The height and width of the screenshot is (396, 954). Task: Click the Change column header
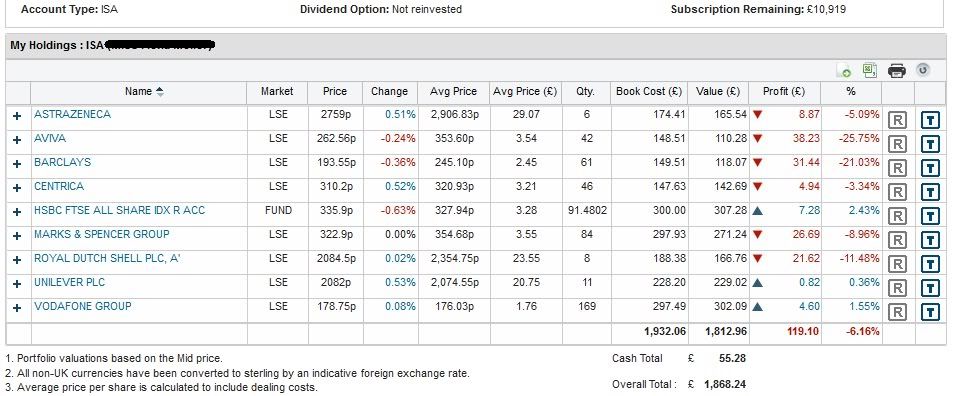[389, 92]
